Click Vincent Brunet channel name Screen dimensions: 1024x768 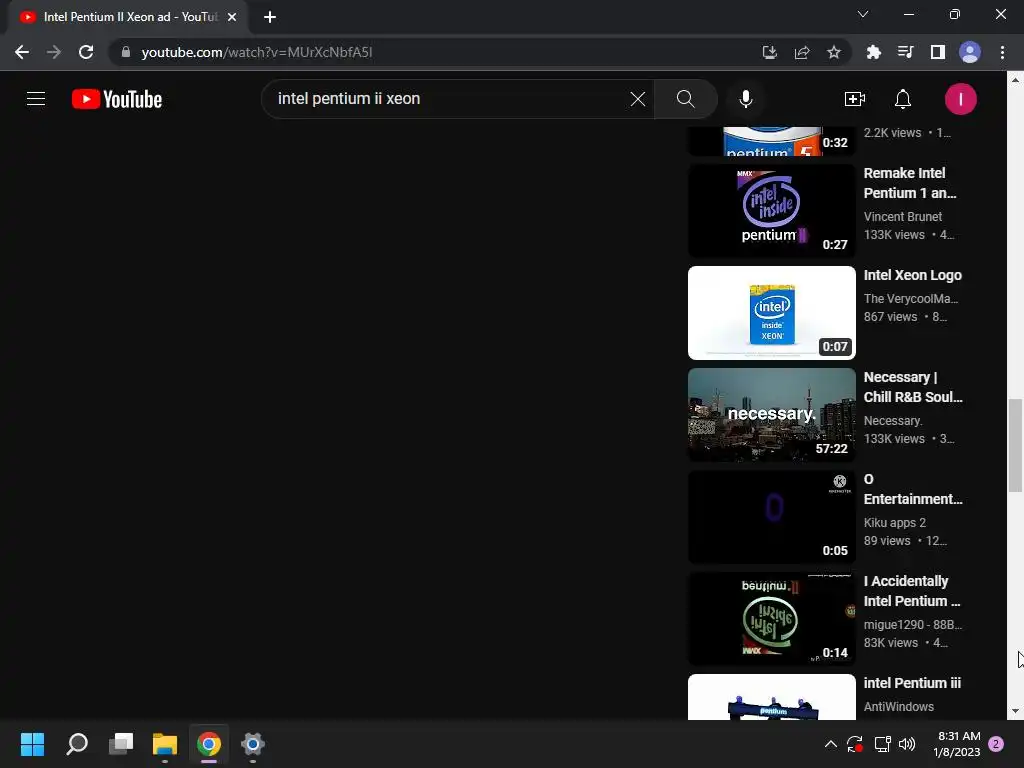pyautogui.click(x=903, y=216)
